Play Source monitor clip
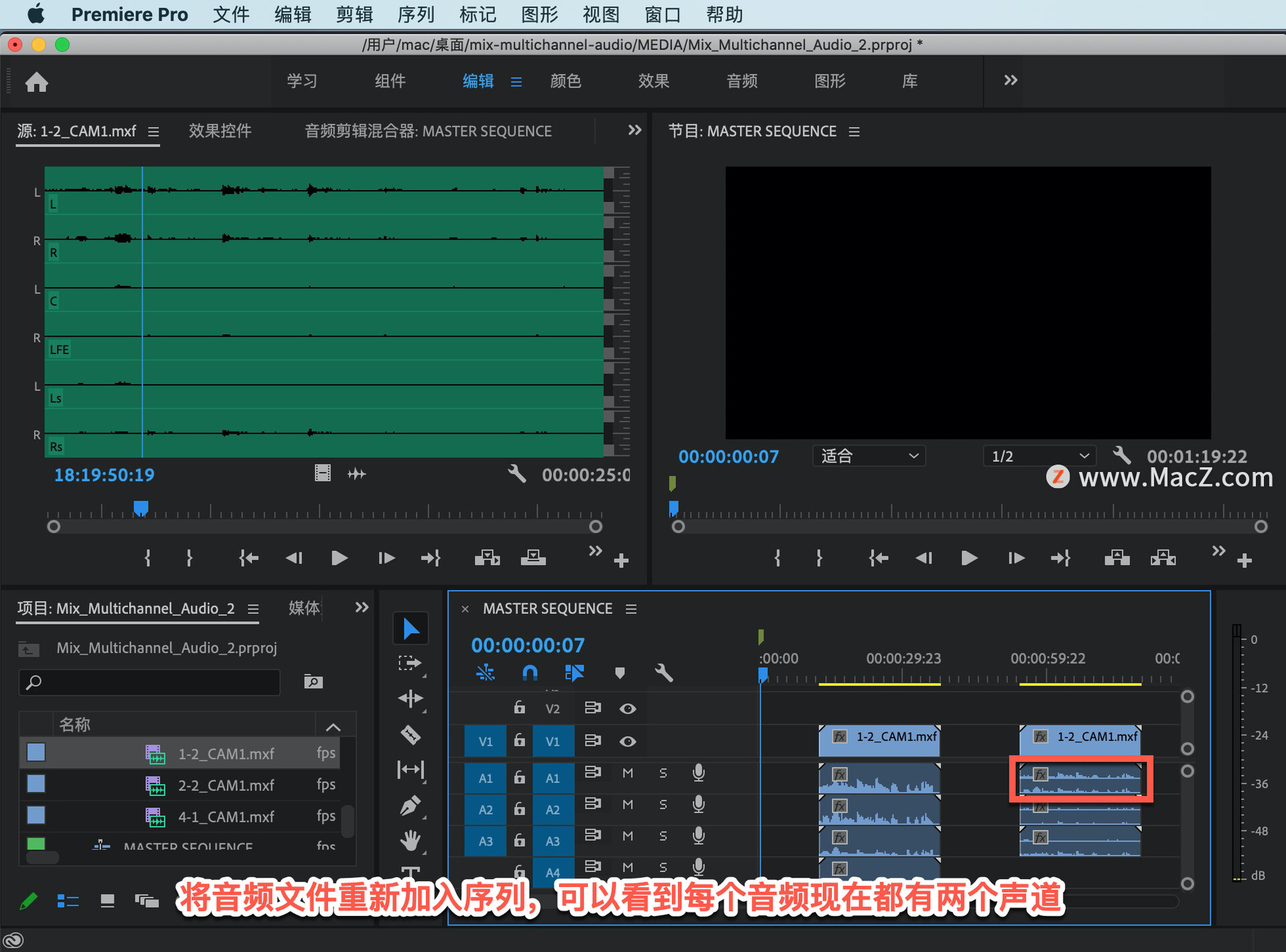Screen dimensions: 1286x952 (340, 558)
